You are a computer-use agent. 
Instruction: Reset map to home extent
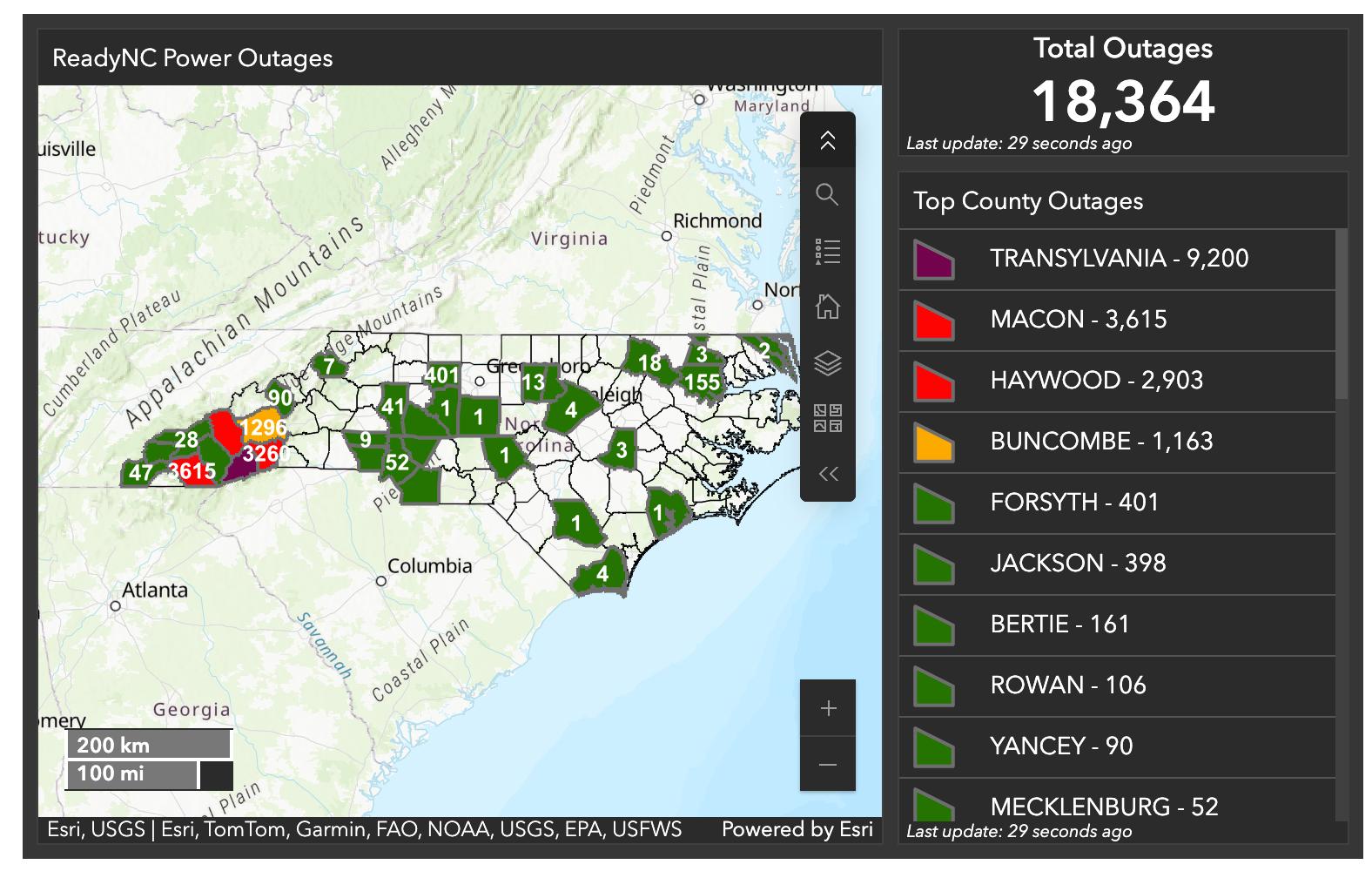827,307
